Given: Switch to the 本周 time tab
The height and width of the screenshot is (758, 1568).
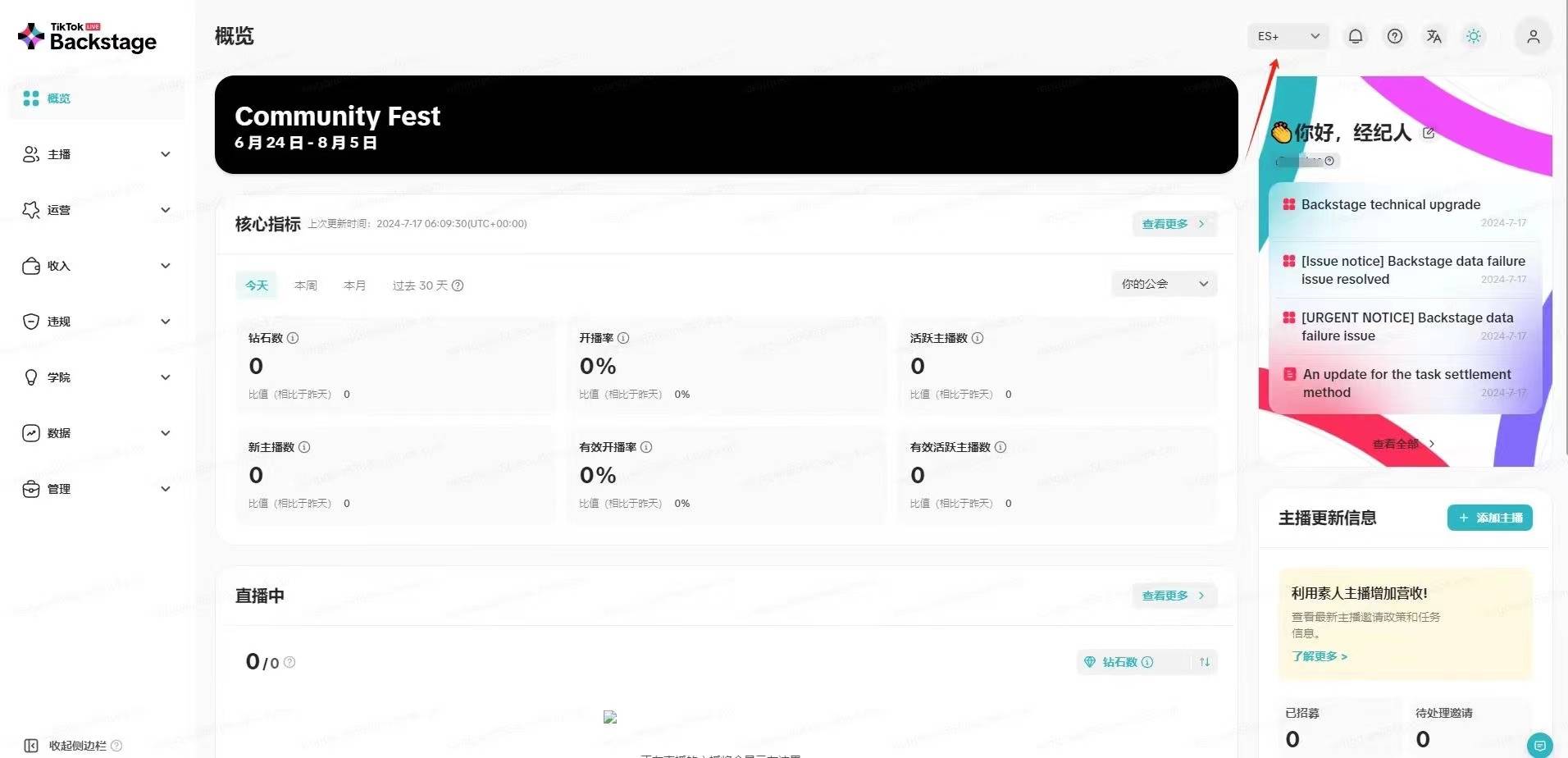Looking at the screenshot, I should [306, 285].
